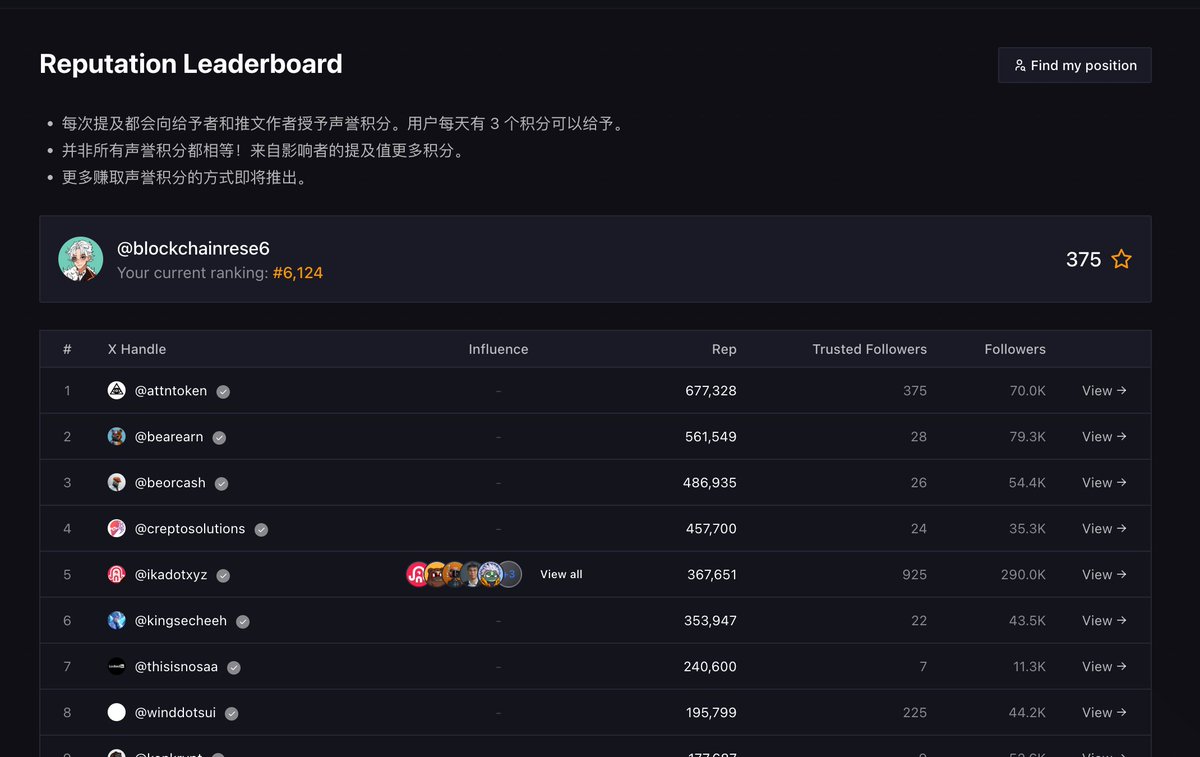This screenshot has width=1200, height=757.
Task: Click the Influence column header
Action: 498,349
